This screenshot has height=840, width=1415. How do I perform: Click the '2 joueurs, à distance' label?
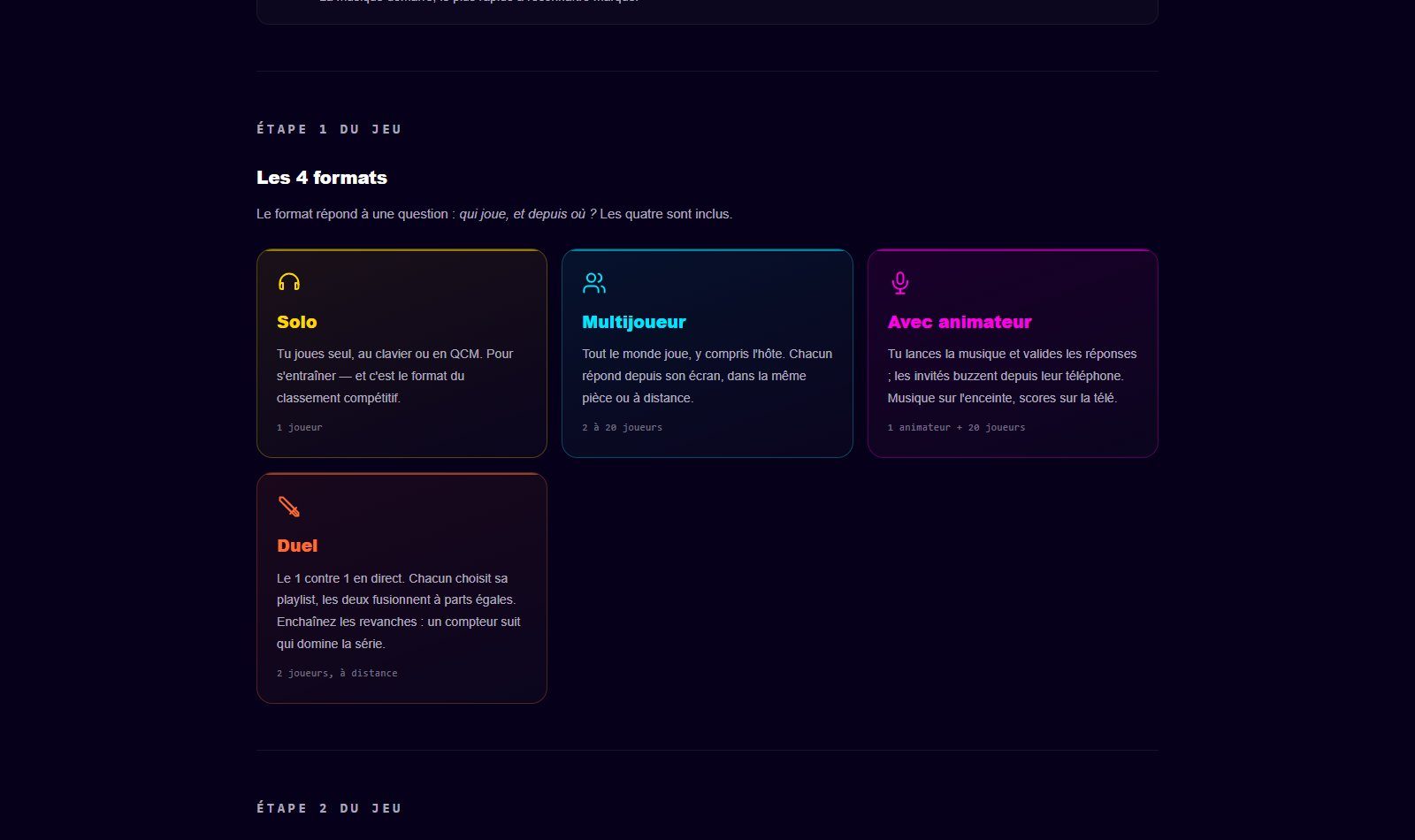coord(337,673)
